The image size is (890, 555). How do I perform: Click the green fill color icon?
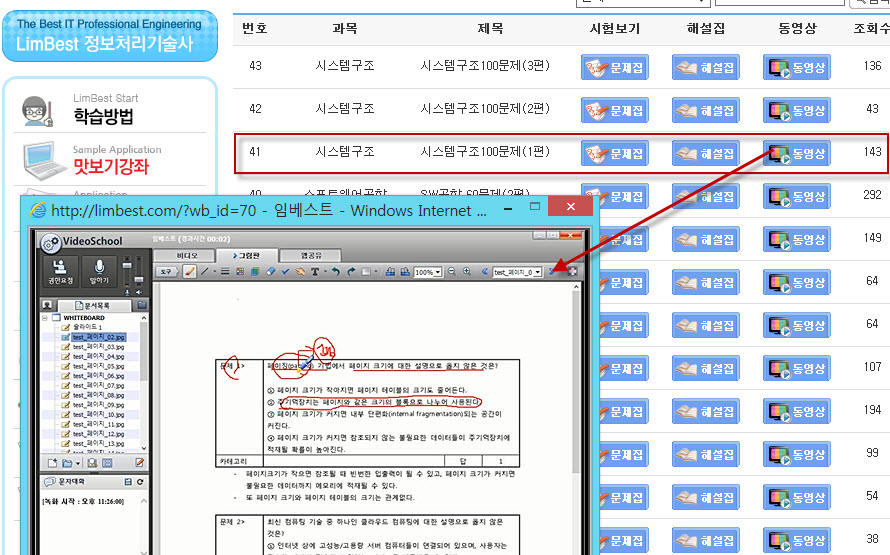[x=255, y=272]
